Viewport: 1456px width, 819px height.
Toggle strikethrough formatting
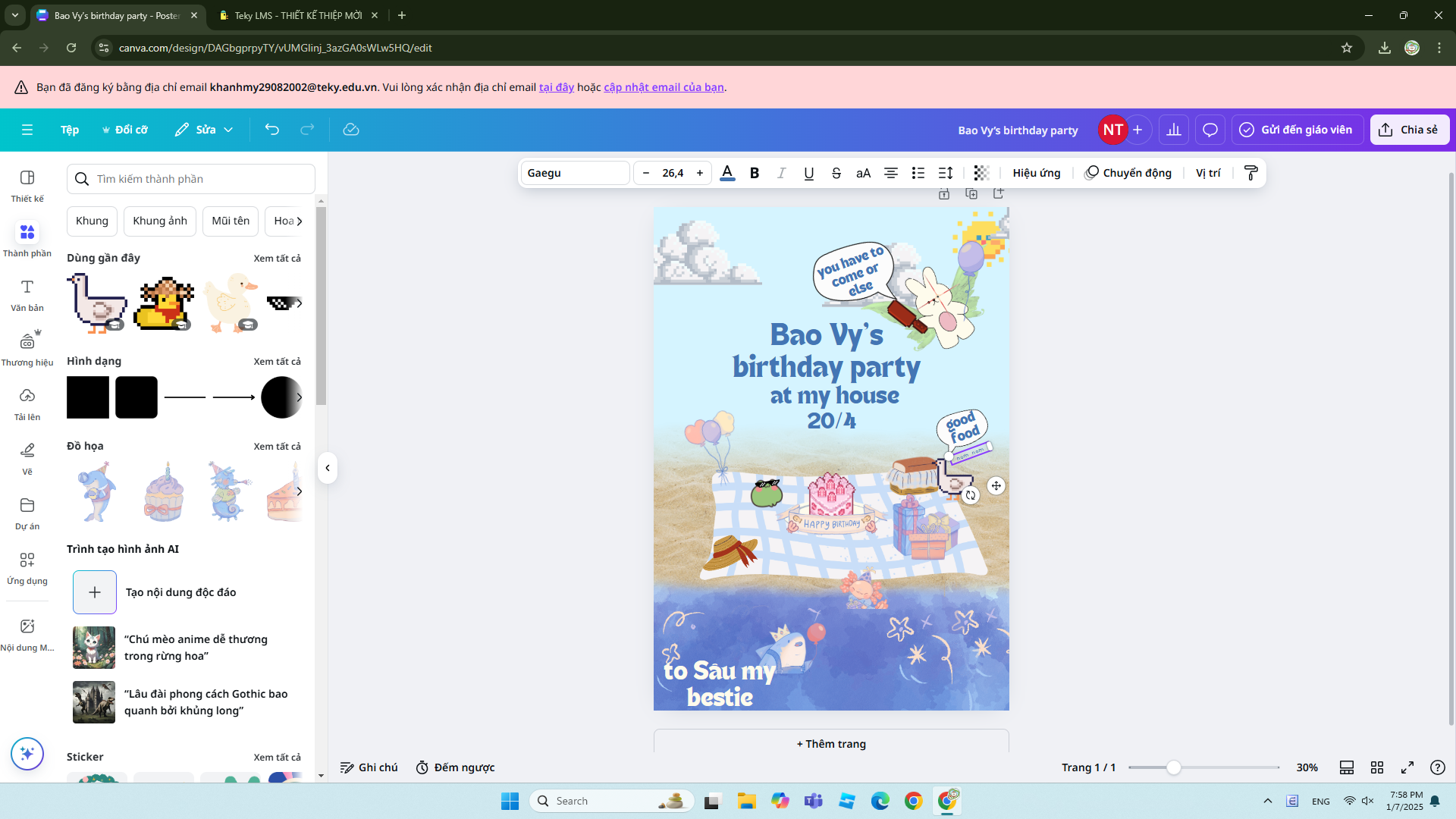tap(836, 173)
